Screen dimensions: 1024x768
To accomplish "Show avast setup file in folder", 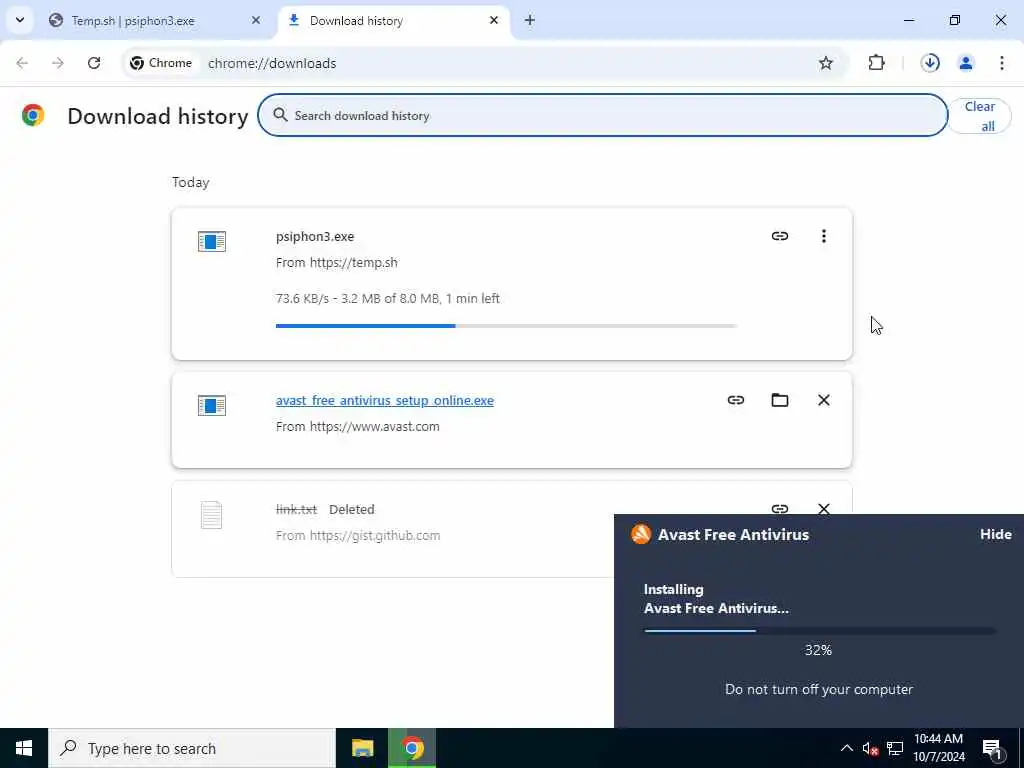I will [x=780, y=400].
